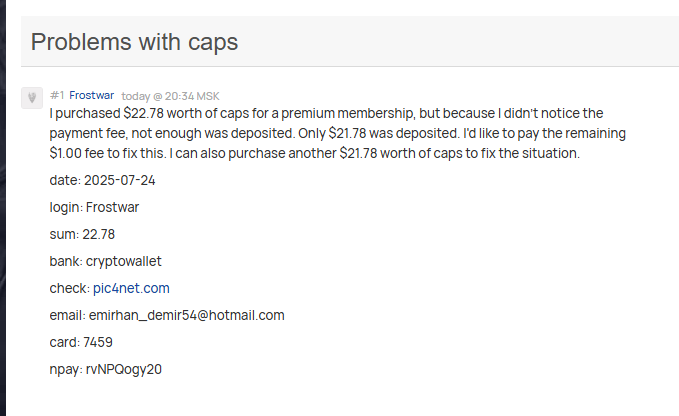Click the emirhan_demir54@hotmail.com email text
679x416 pixels.
coord(187,315)
